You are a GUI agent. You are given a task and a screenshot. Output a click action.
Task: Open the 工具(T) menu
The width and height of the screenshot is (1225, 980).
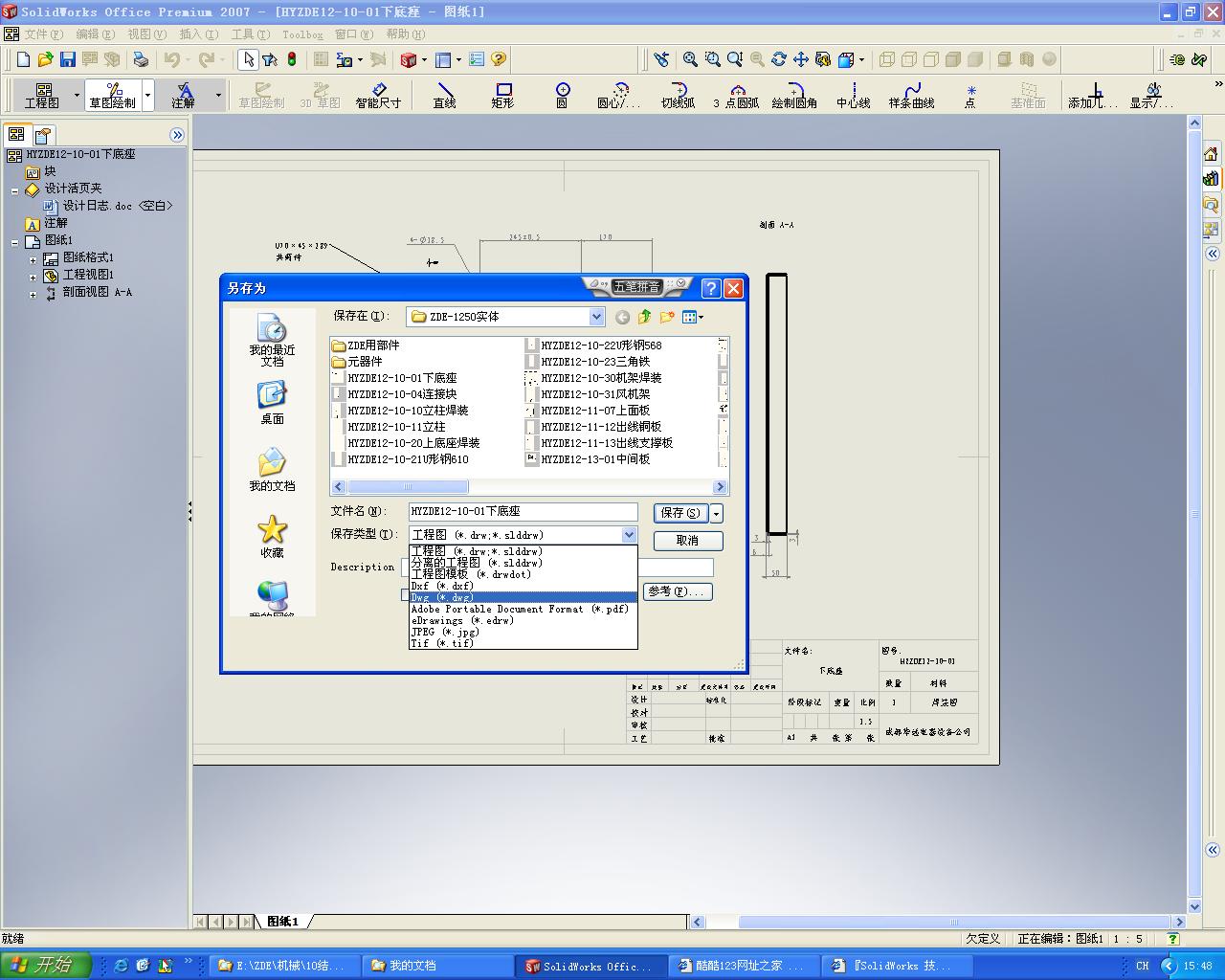(x=251, y=34)
